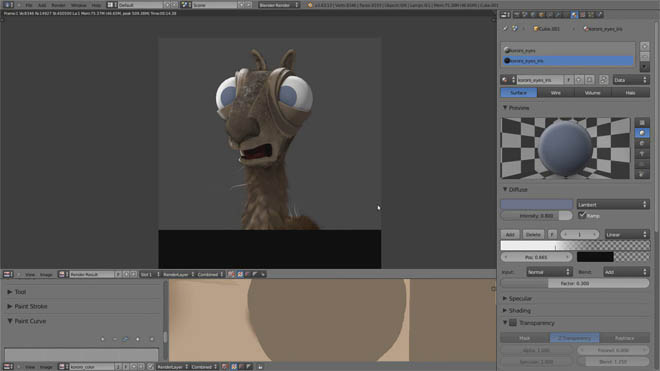
Task: Open the Blender Render engine dropdown
Action: click(x=278, y=5)
